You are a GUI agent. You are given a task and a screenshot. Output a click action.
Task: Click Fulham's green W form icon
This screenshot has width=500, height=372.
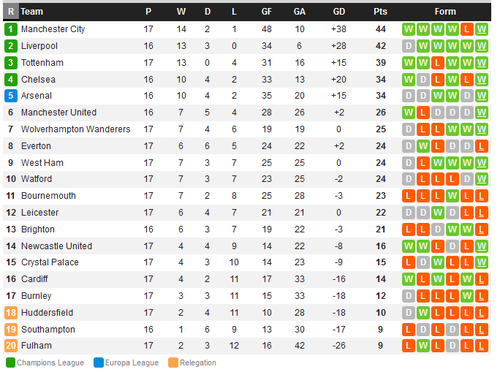tap(423, 346)
